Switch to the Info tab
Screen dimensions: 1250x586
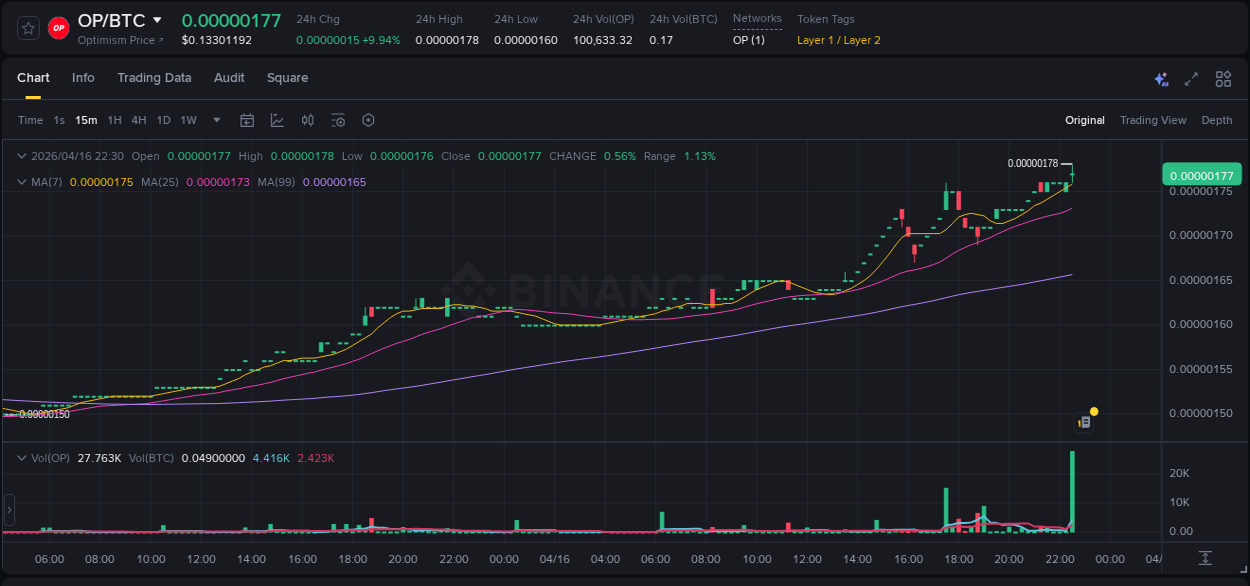pyautogui.click(x=83, y=78)
